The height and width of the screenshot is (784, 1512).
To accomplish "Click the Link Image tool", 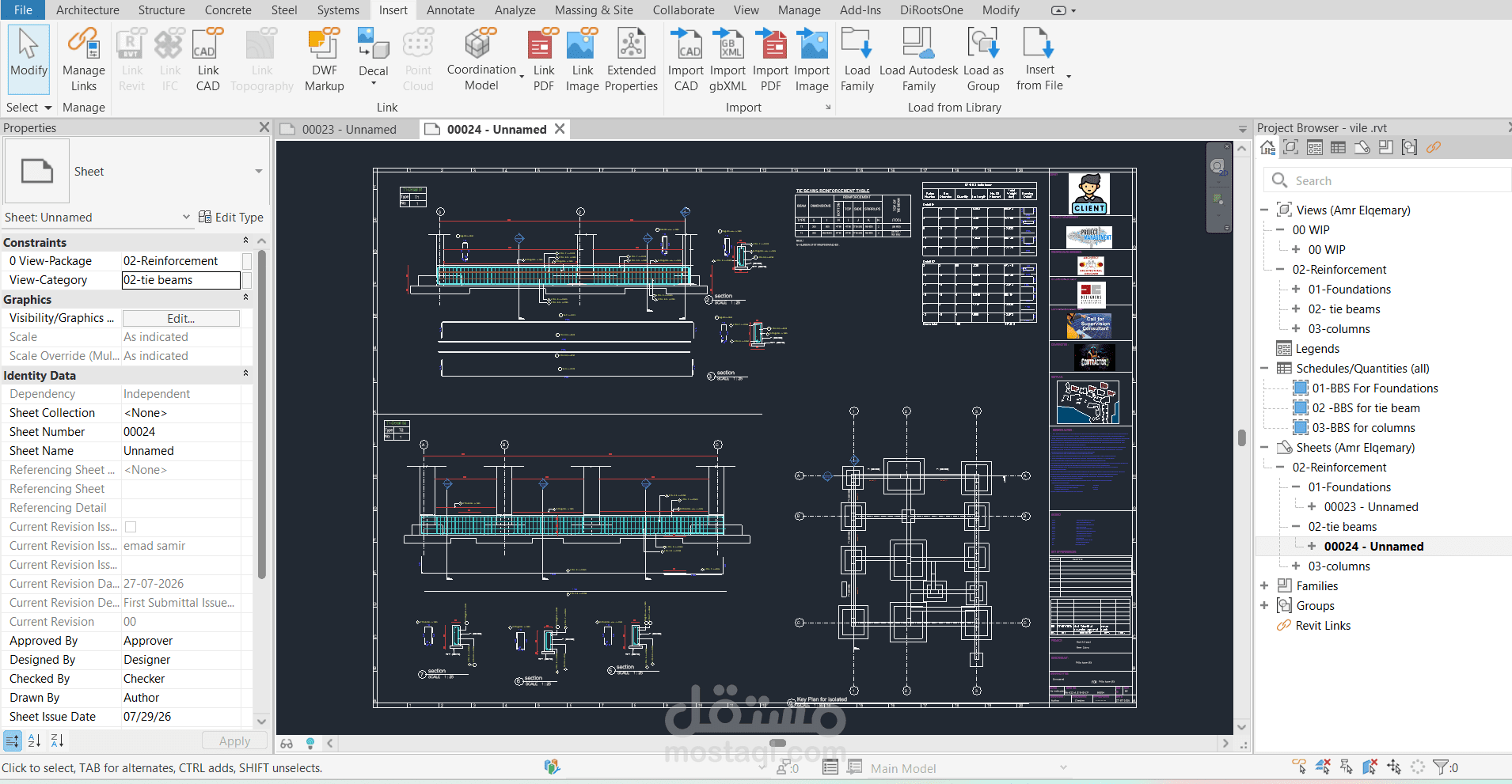I will [582, 60].
